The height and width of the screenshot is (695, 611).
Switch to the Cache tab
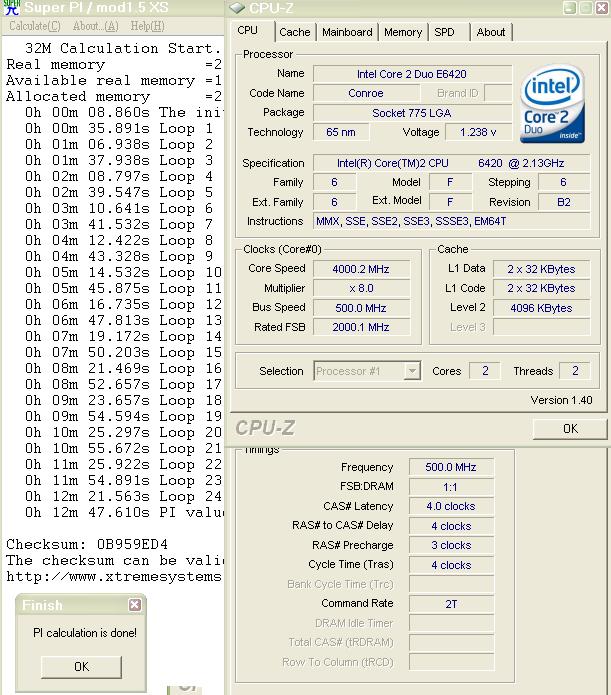(295, 32)
